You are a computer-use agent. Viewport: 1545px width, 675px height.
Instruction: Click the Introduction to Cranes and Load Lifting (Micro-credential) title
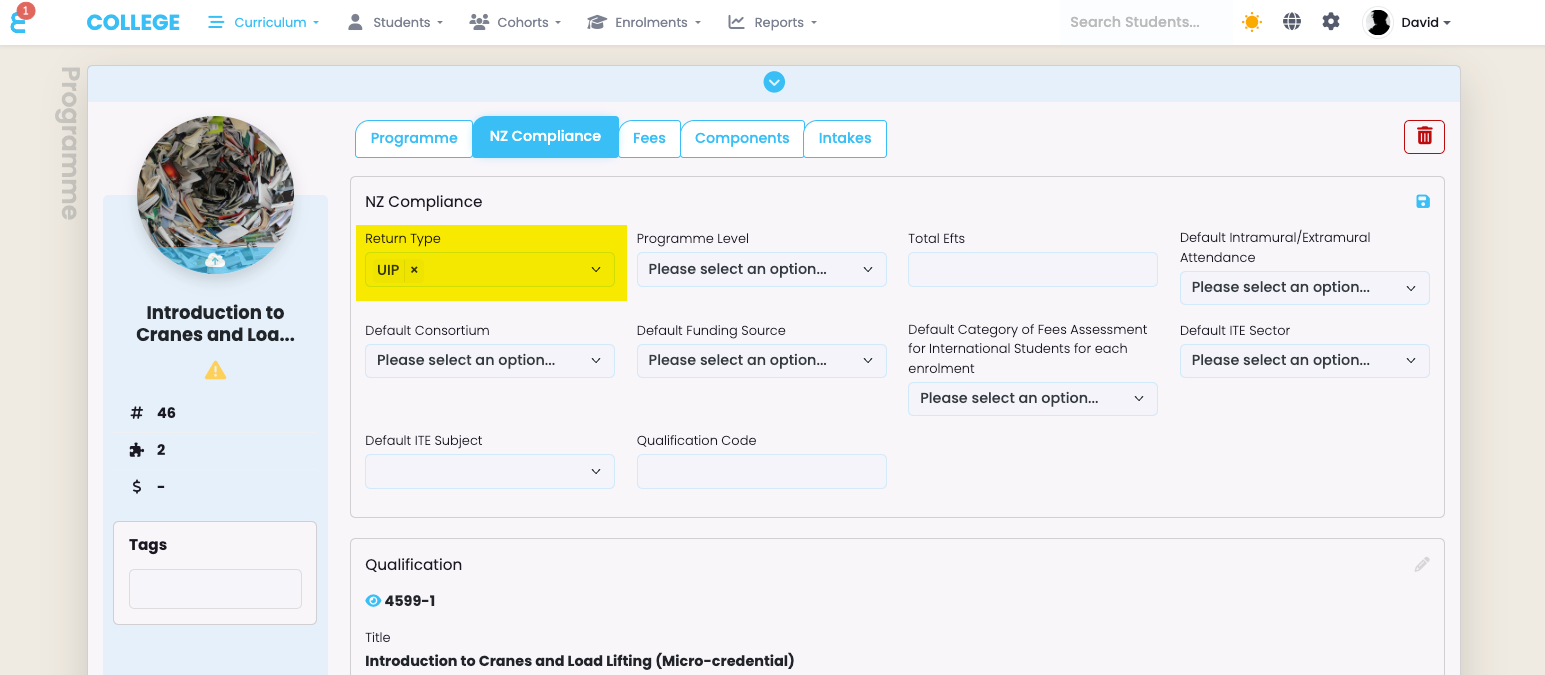pyautogui.click(x=580, y=661)
